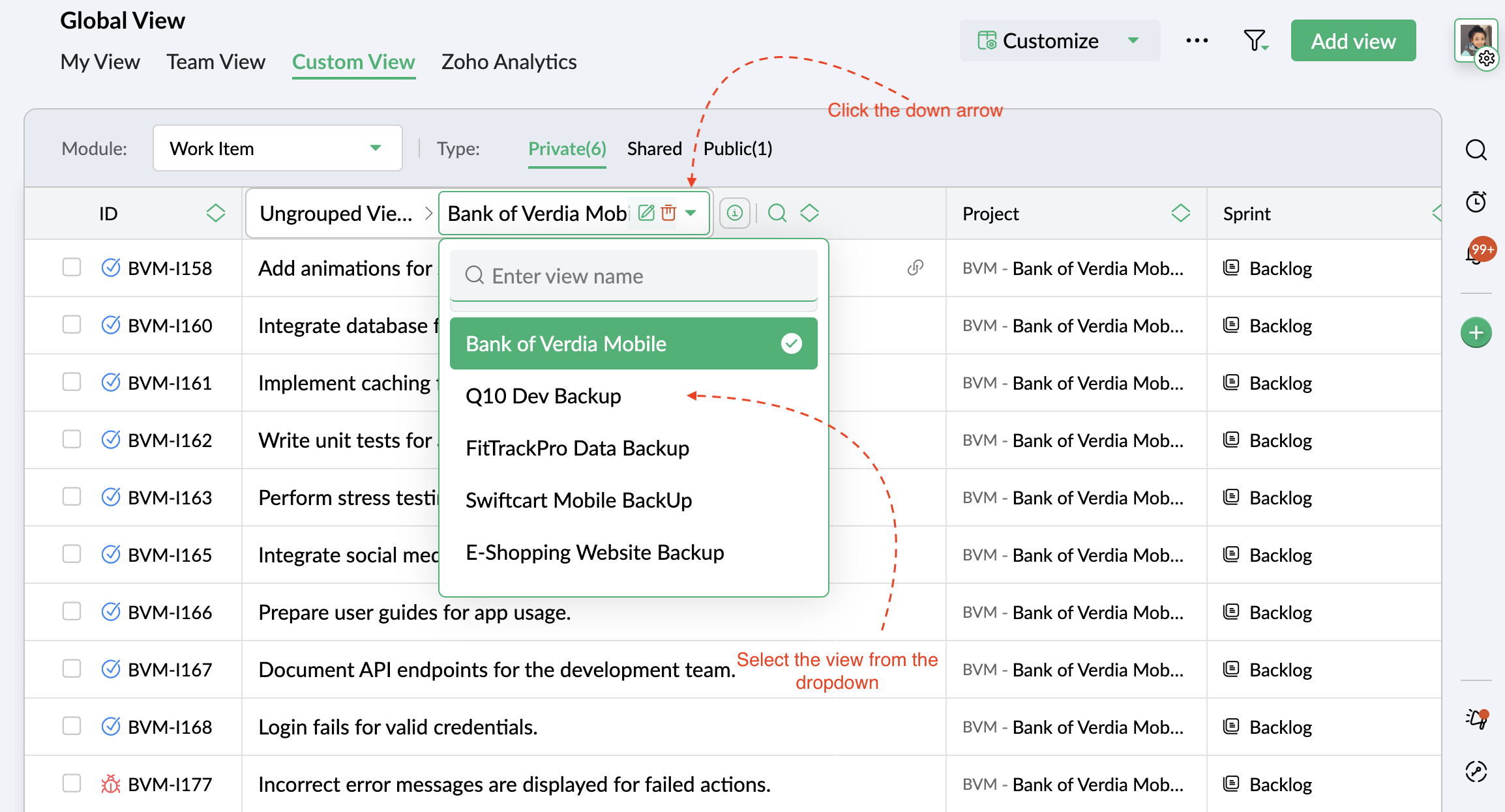Viewport: 1505px width, 812px height.
Task: Switch to Team View tab
Action: click(216, 62)
